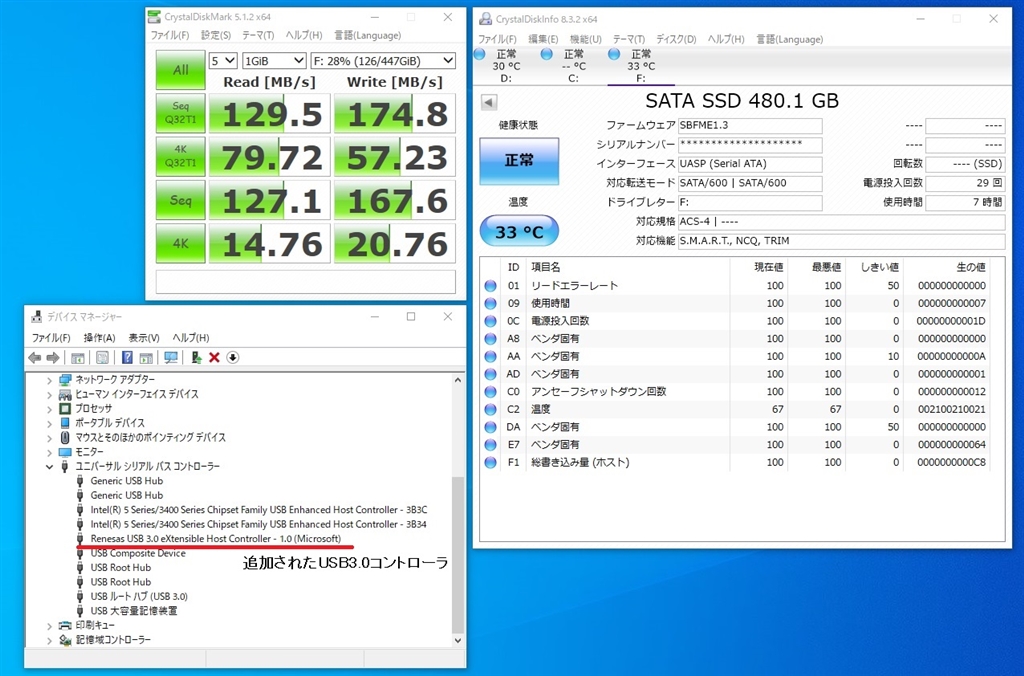
Task: Open 機能(U) menu in CrystalDiskInfo
Action: pyautogui.click(x=586, y=39)
